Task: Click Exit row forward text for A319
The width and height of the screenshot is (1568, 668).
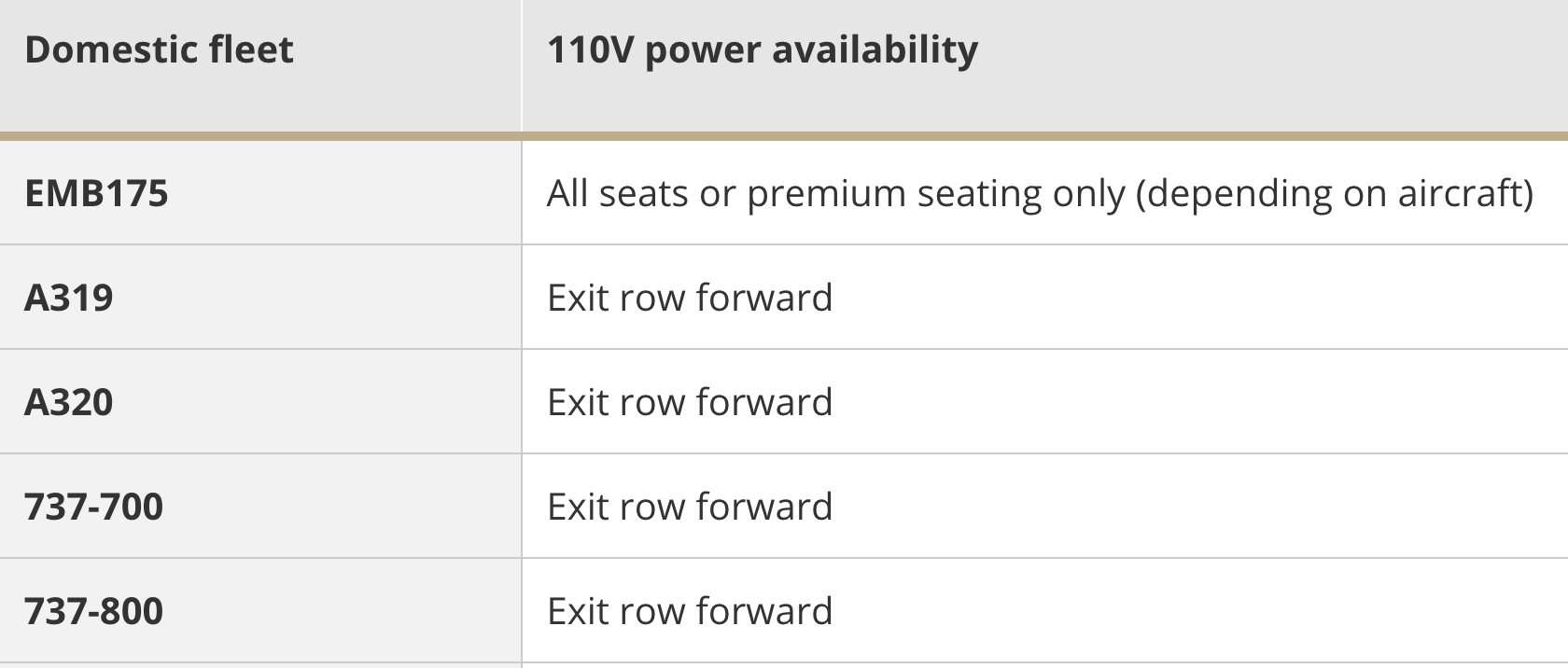Action: tap(690, 298)
